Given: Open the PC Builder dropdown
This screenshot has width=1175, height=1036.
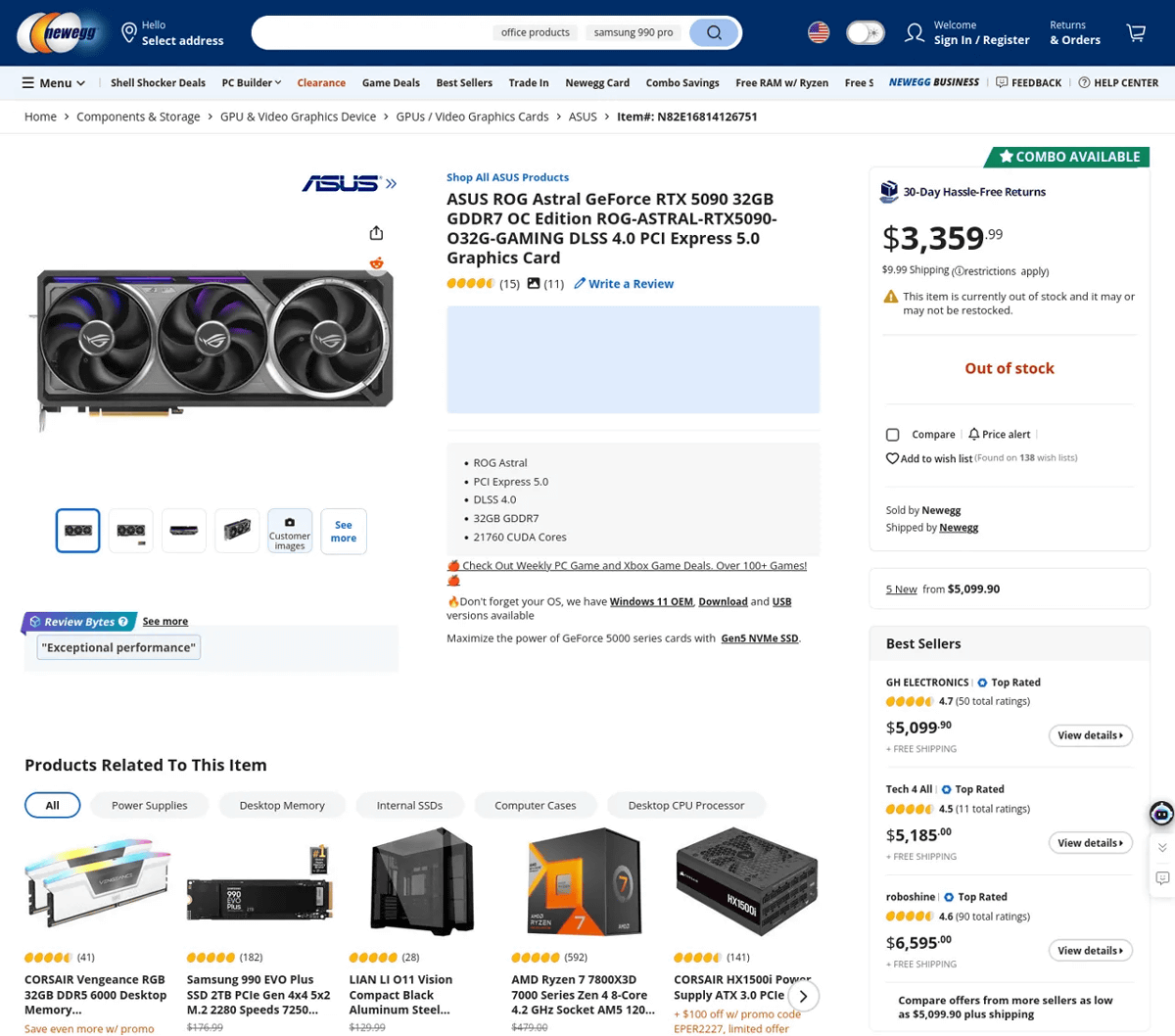Looking at the screenshot, I should tap(252, 82).
